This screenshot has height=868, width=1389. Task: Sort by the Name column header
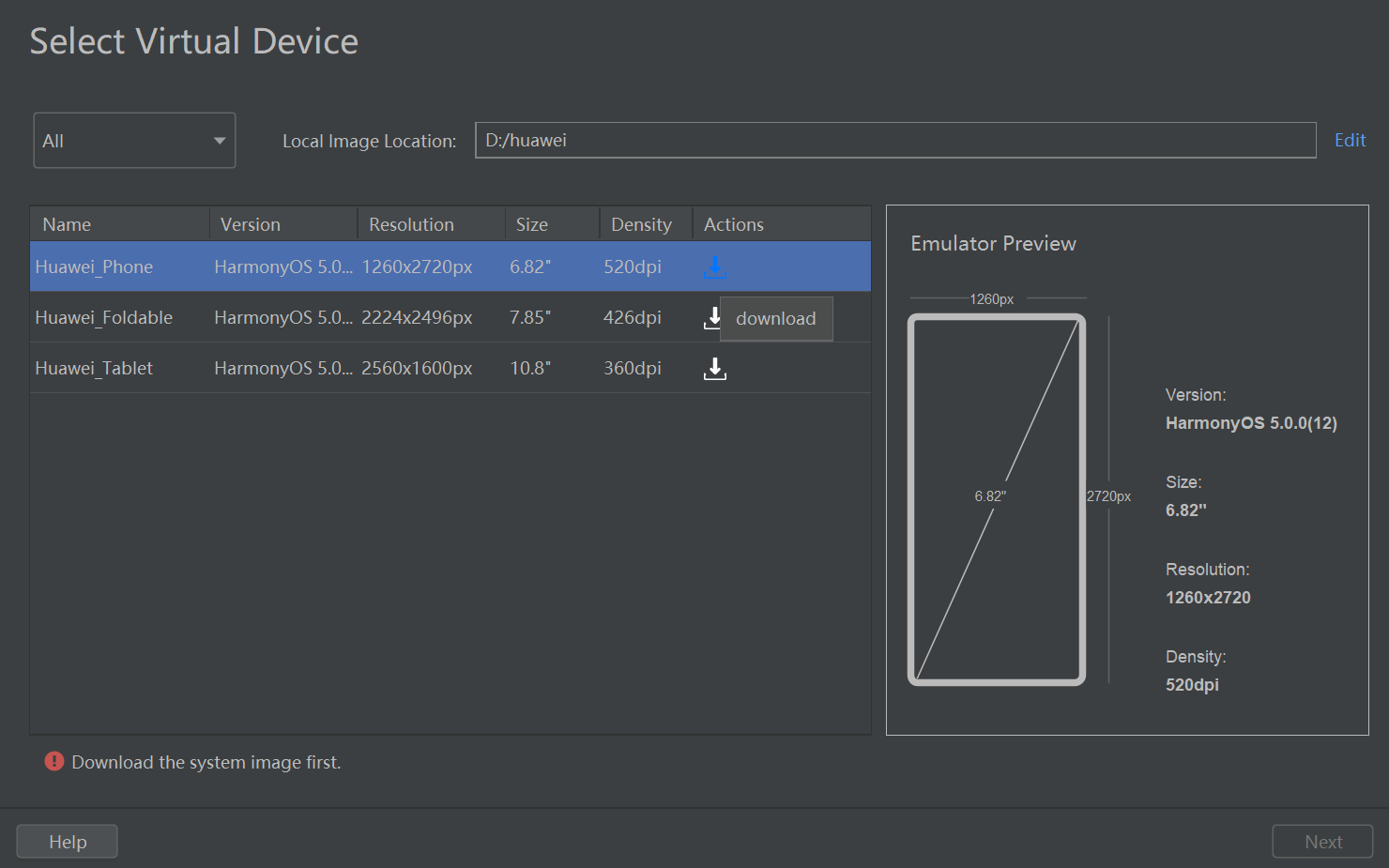click(x=119, y=224)
